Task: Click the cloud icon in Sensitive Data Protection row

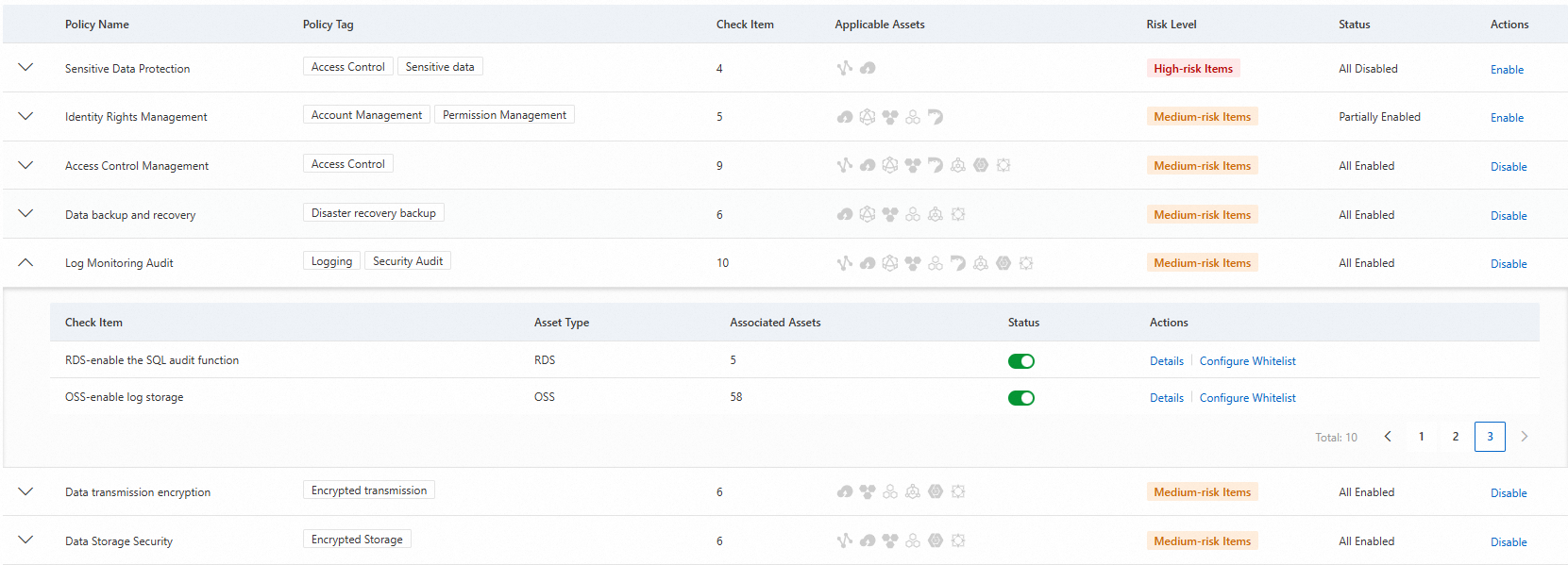Action: click(x=868, y=68)
